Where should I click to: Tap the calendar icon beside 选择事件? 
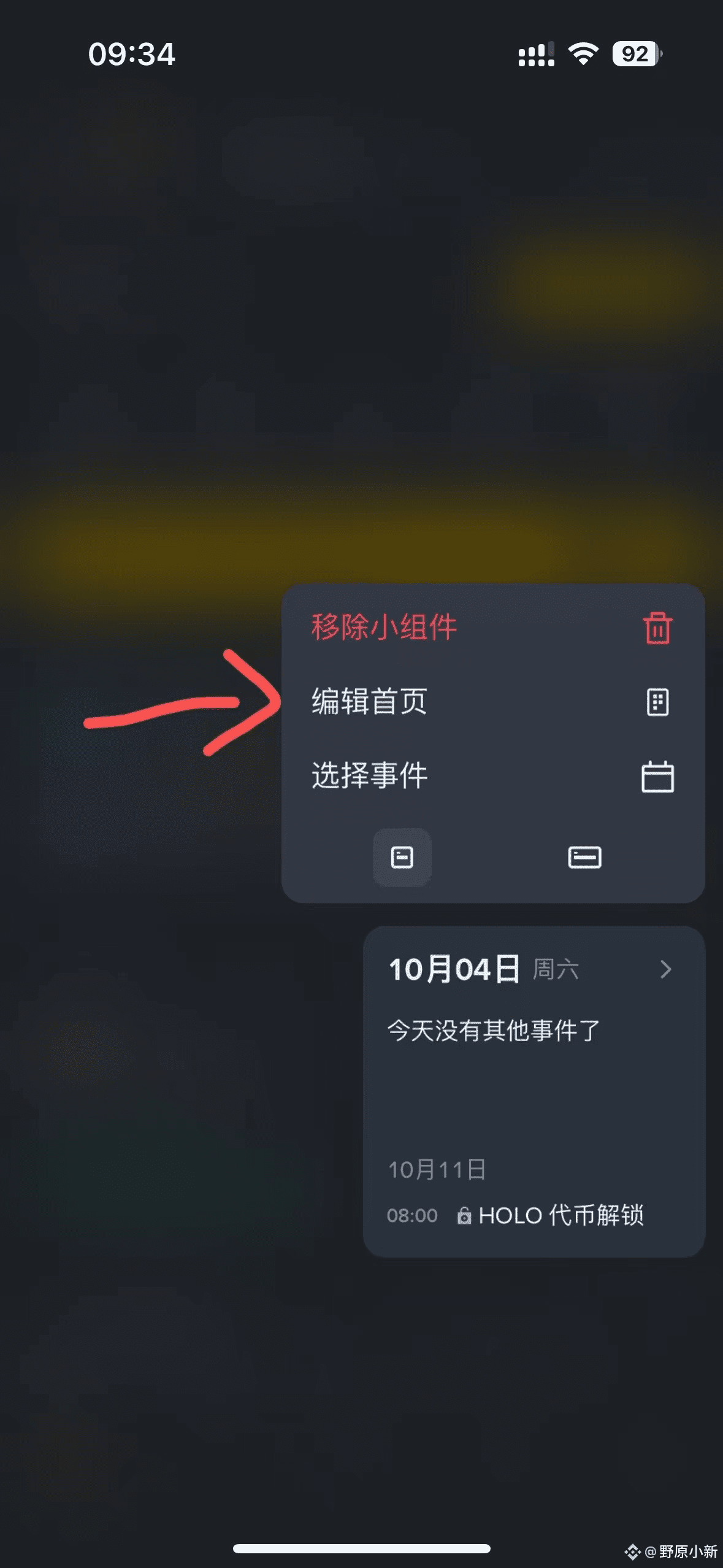[x=657, y=776]
